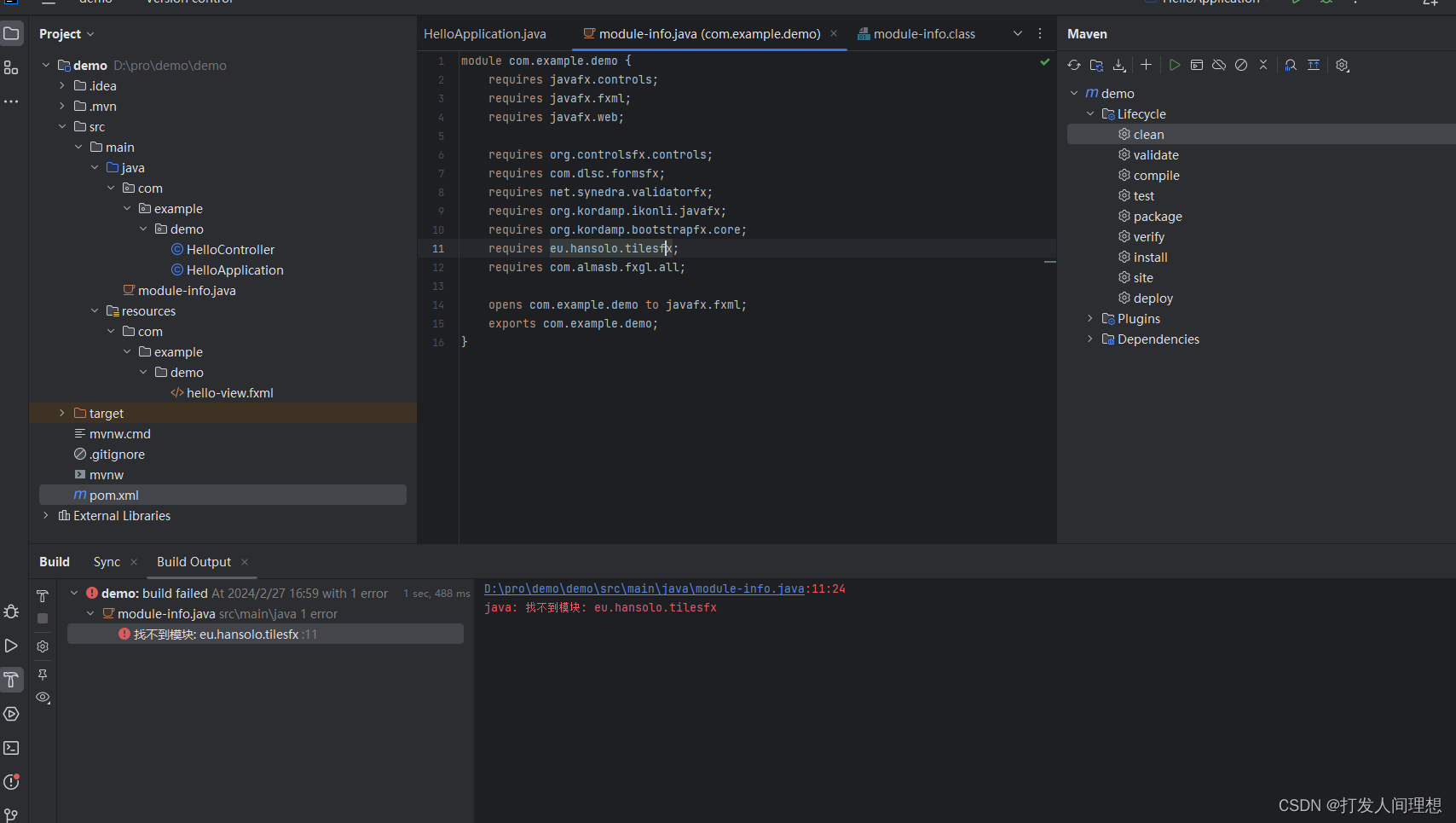The height and width of the screenshot is (823, 1456).
Task: Open the Sync tab in Build panel
Action: tap(107, 561)
